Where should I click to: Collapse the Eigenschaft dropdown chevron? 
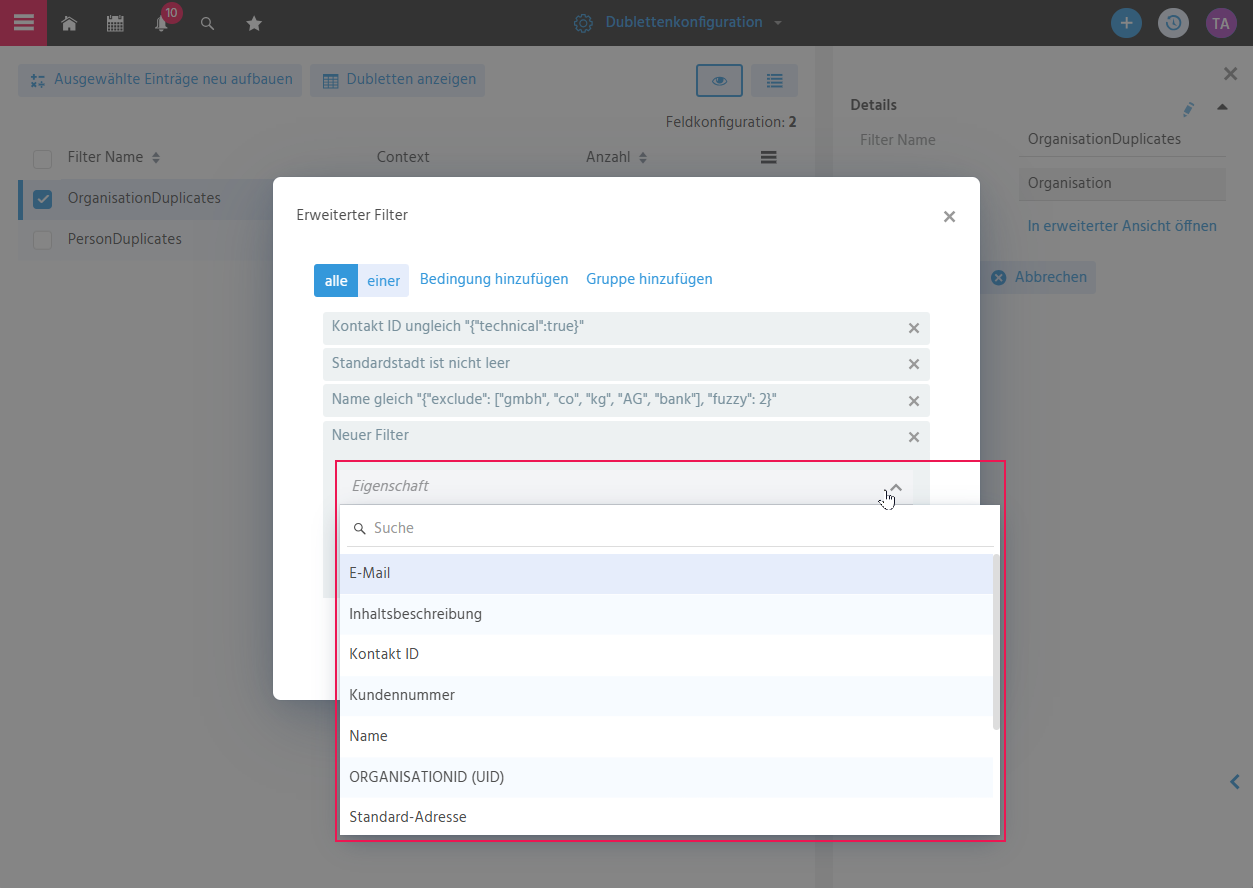tap(896, 487)
